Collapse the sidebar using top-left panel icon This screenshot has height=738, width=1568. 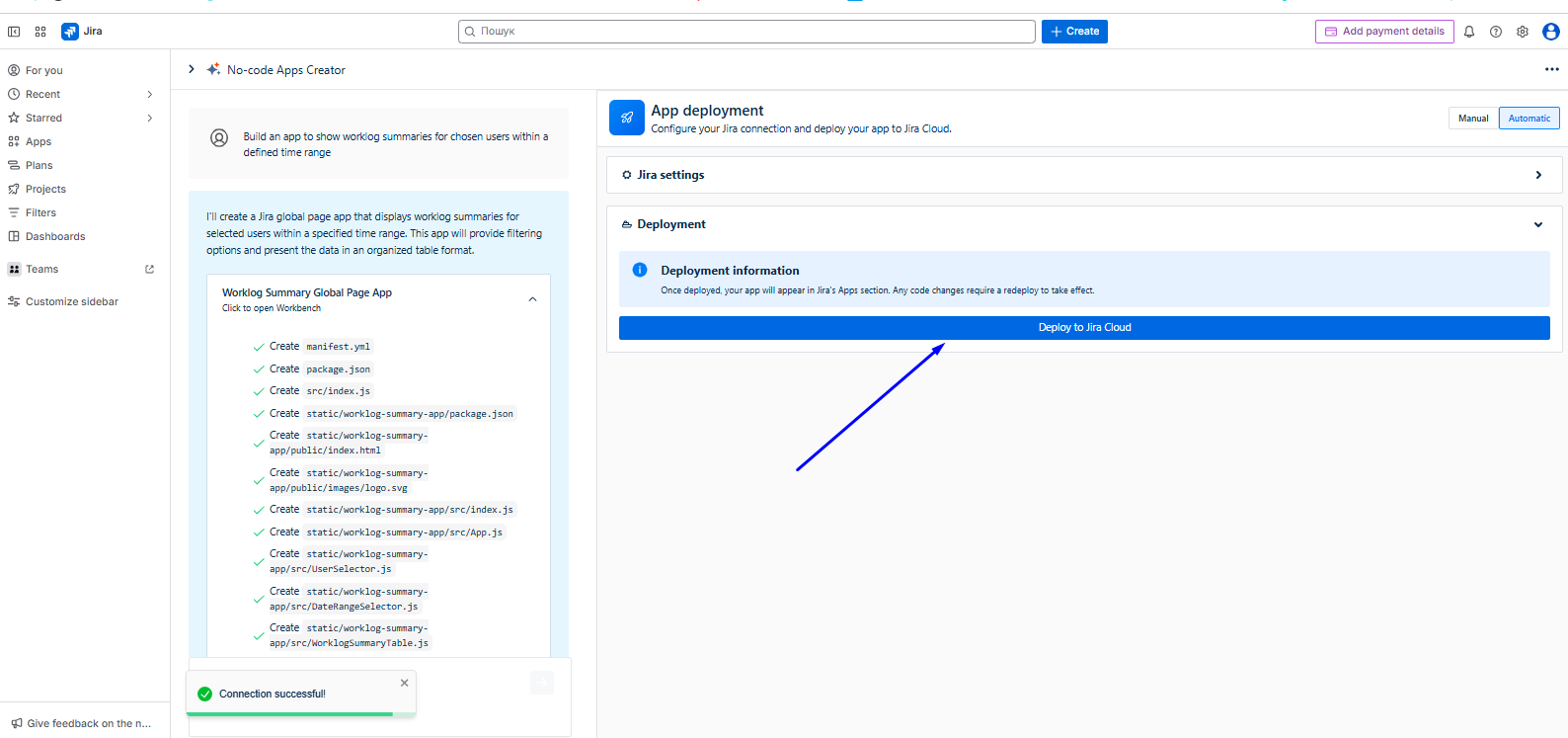14,32
